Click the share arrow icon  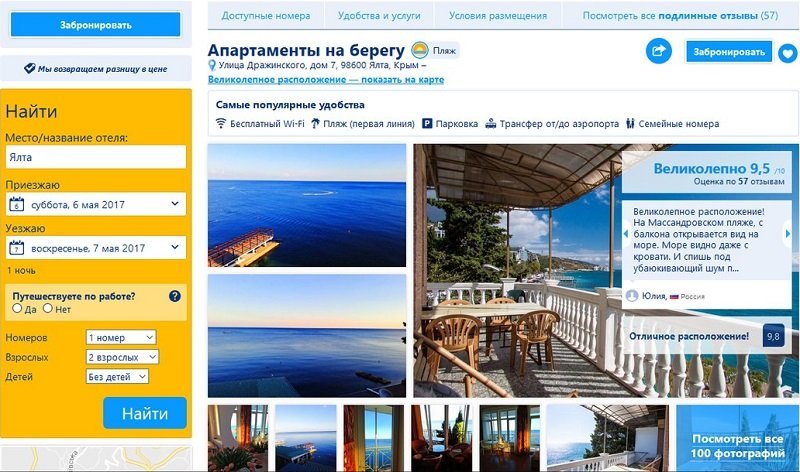[659, 51]
